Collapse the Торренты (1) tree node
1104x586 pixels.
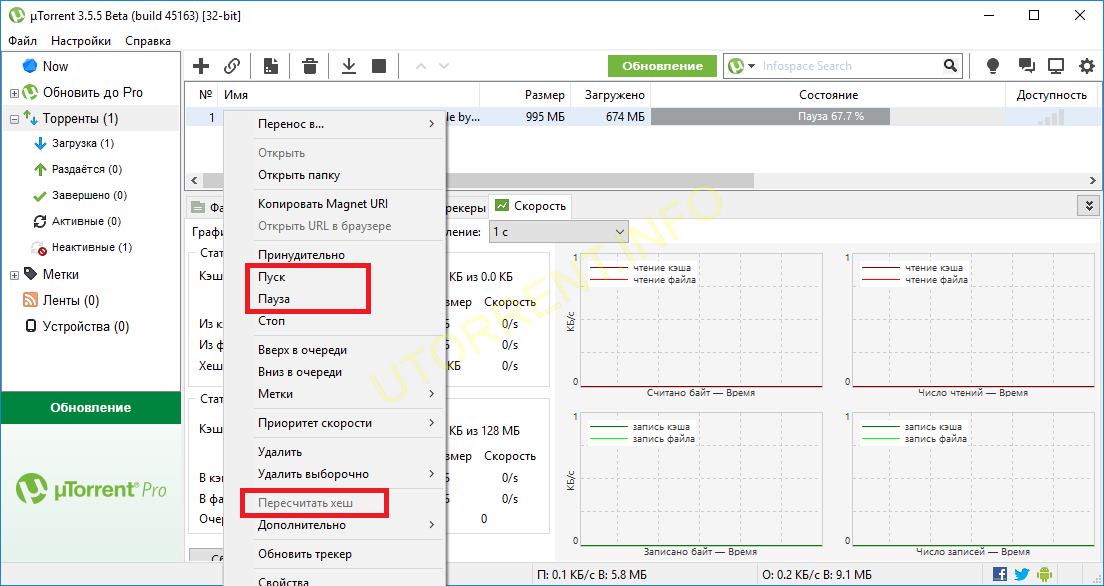point(14,119)
